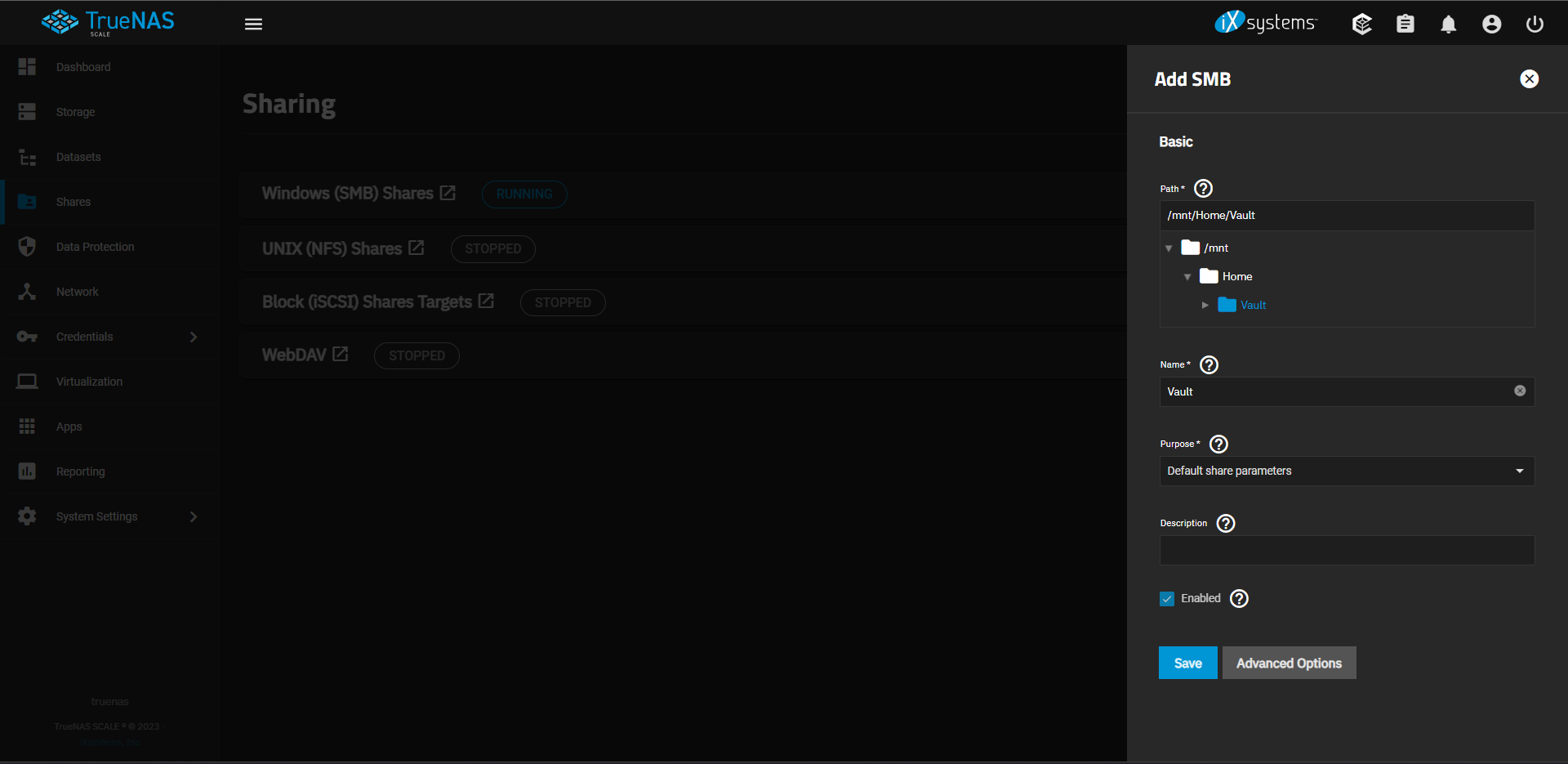The height and width of the screenshot is (764, 1568).
Task: Expand the Credentials submenu arrow
Action: pos(194,337)
